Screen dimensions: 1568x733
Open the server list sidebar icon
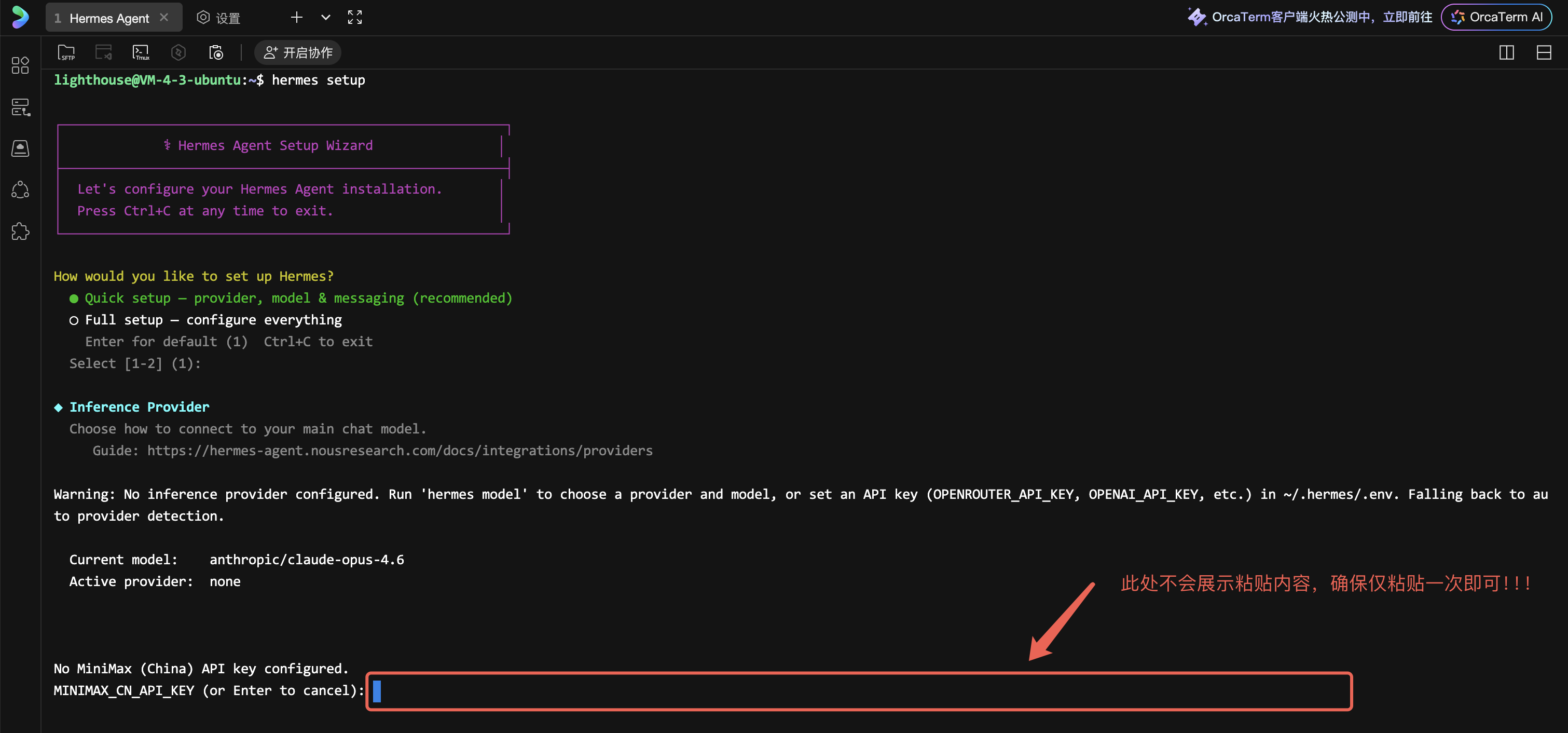[x=20, y=107]
